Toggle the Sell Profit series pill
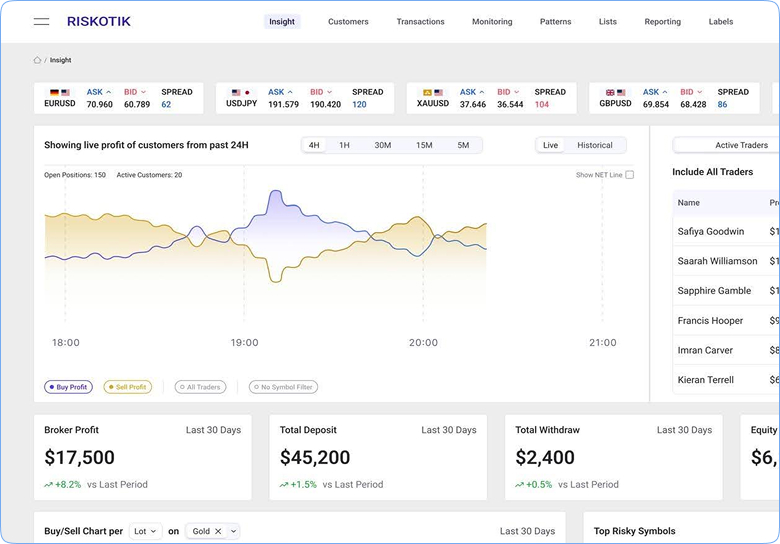 (x=127, y=387)
